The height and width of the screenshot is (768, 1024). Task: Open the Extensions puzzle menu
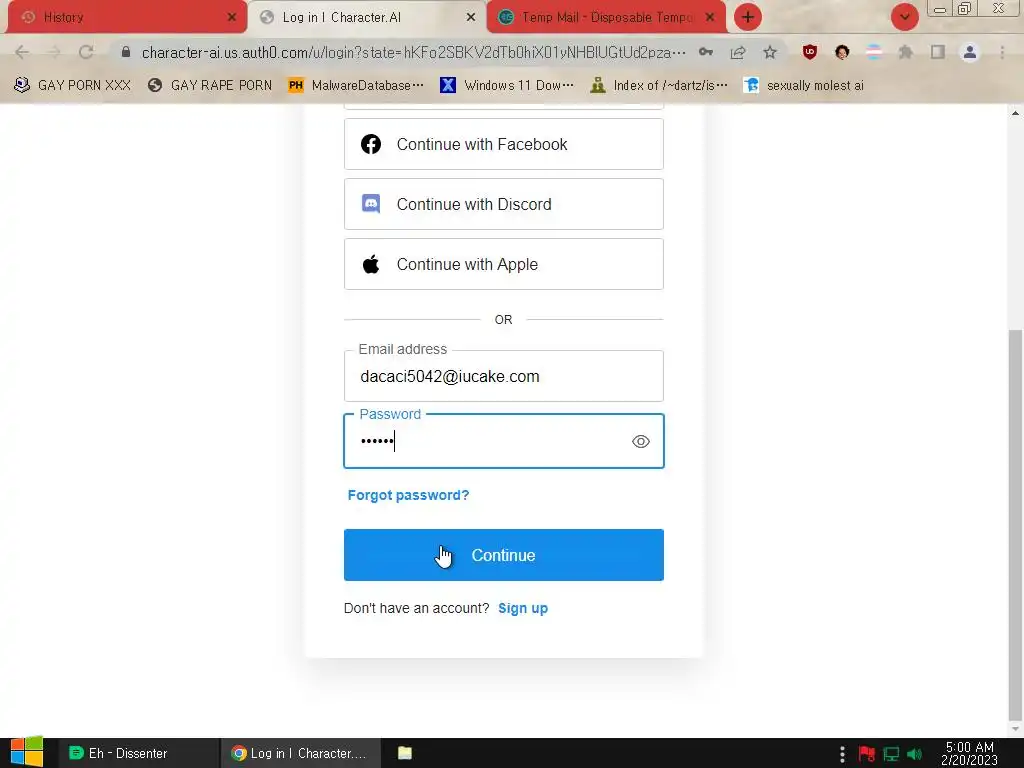[906, 52]
